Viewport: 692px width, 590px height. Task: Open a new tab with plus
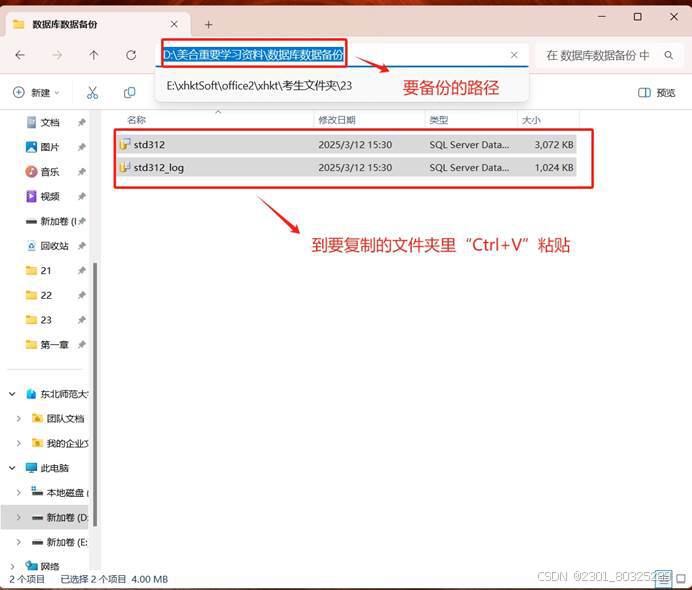[209, 25]
